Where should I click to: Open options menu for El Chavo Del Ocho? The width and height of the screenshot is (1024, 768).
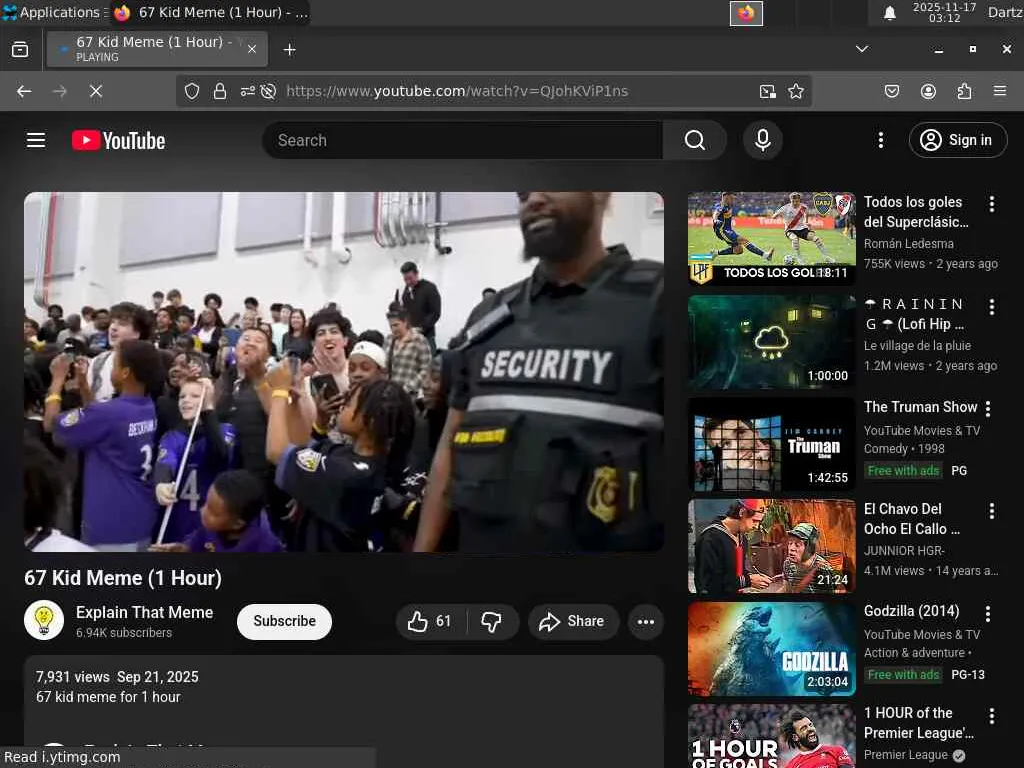click(x=991, y=511)
